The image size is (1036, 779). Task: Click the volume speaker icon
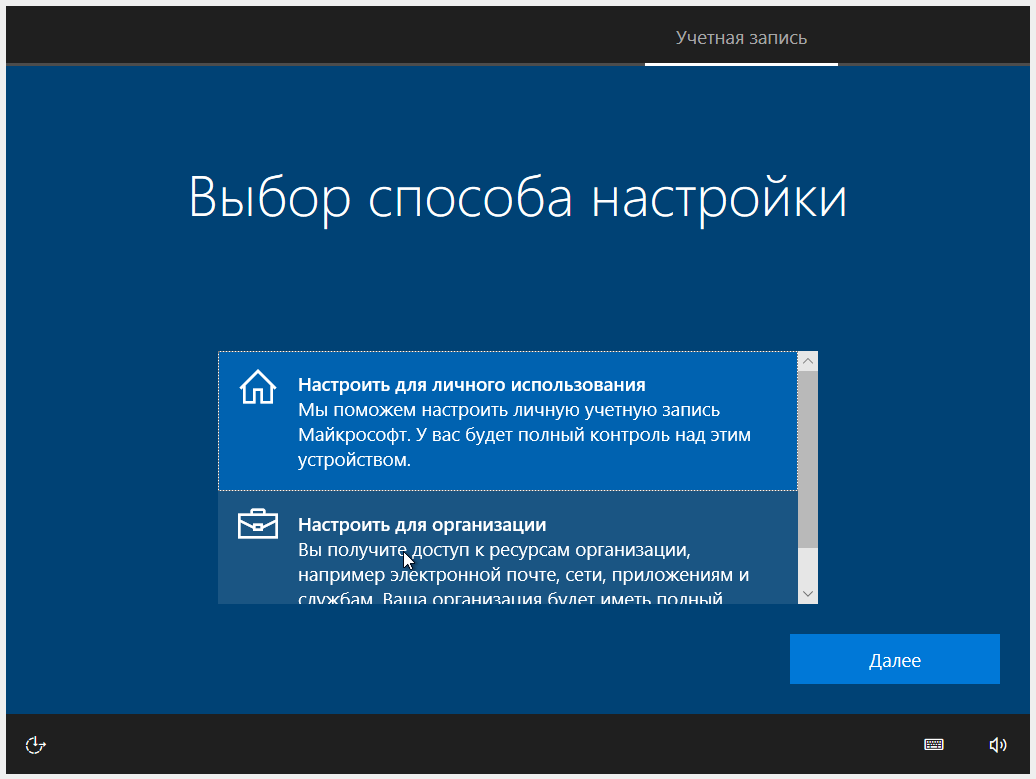pos(997,744)
